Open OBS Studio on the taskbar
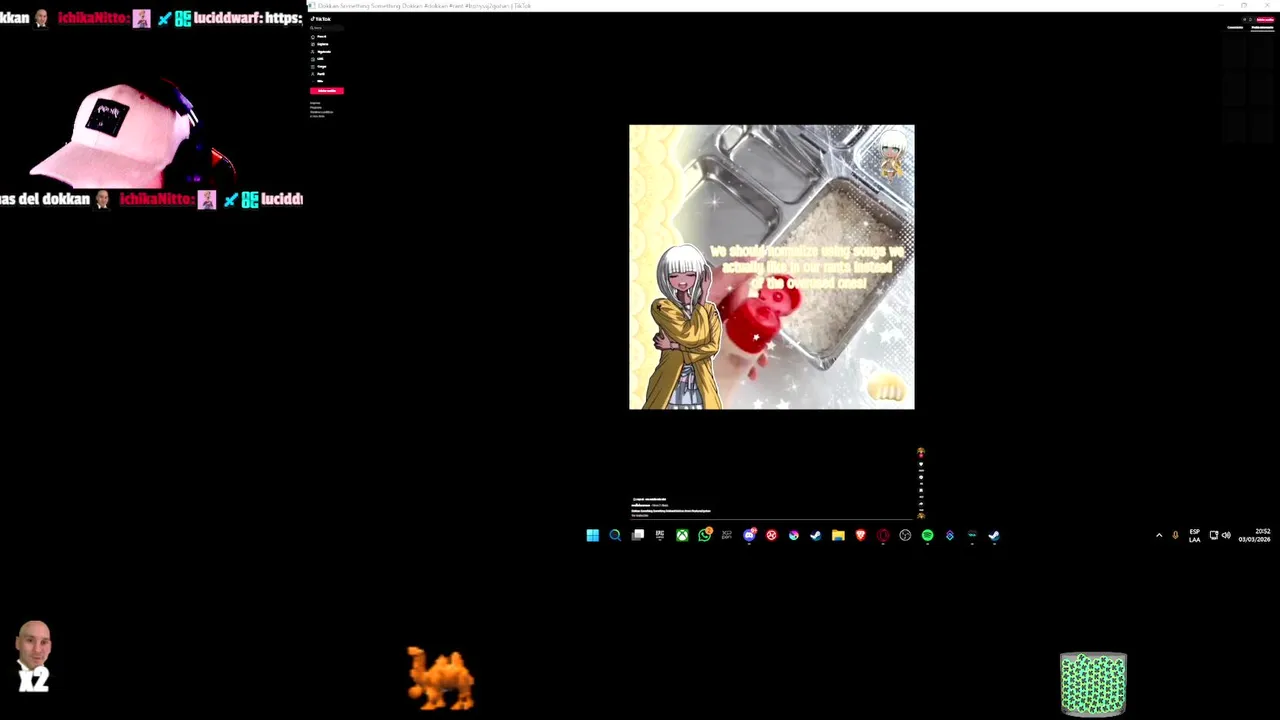Image resolution: width=1280 pixels, height=720 pixels. pos(905,536)
